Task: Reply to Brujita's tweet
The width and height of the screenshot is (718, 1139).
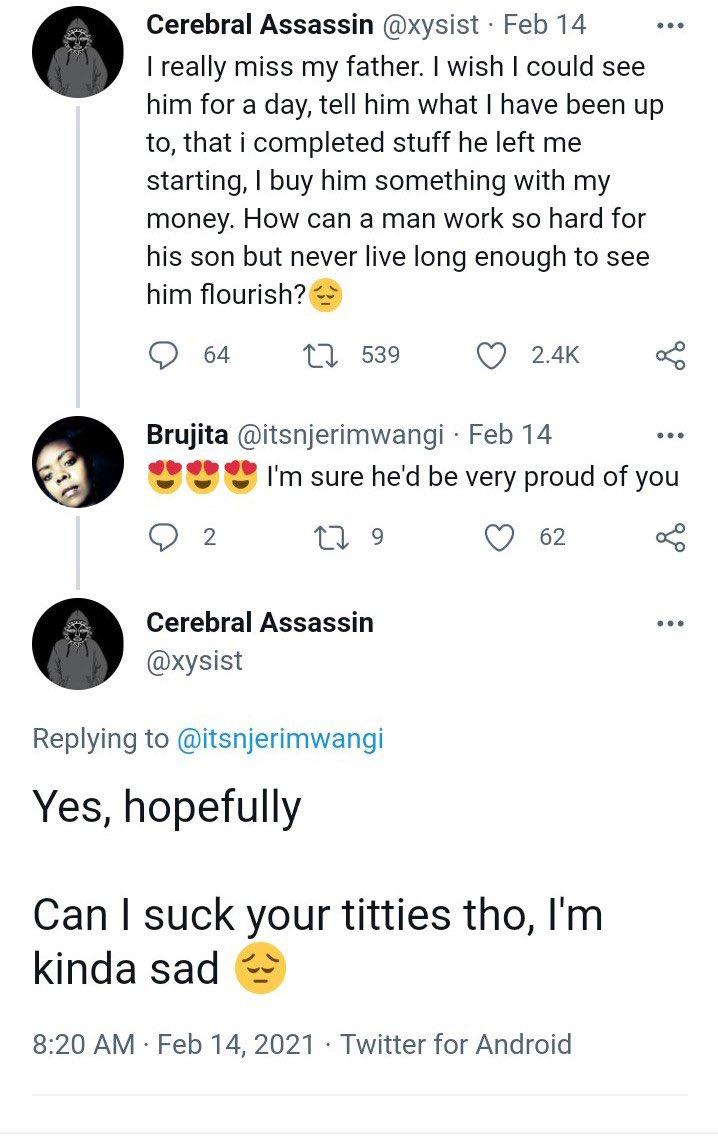Action: click(x=163, y=537)
